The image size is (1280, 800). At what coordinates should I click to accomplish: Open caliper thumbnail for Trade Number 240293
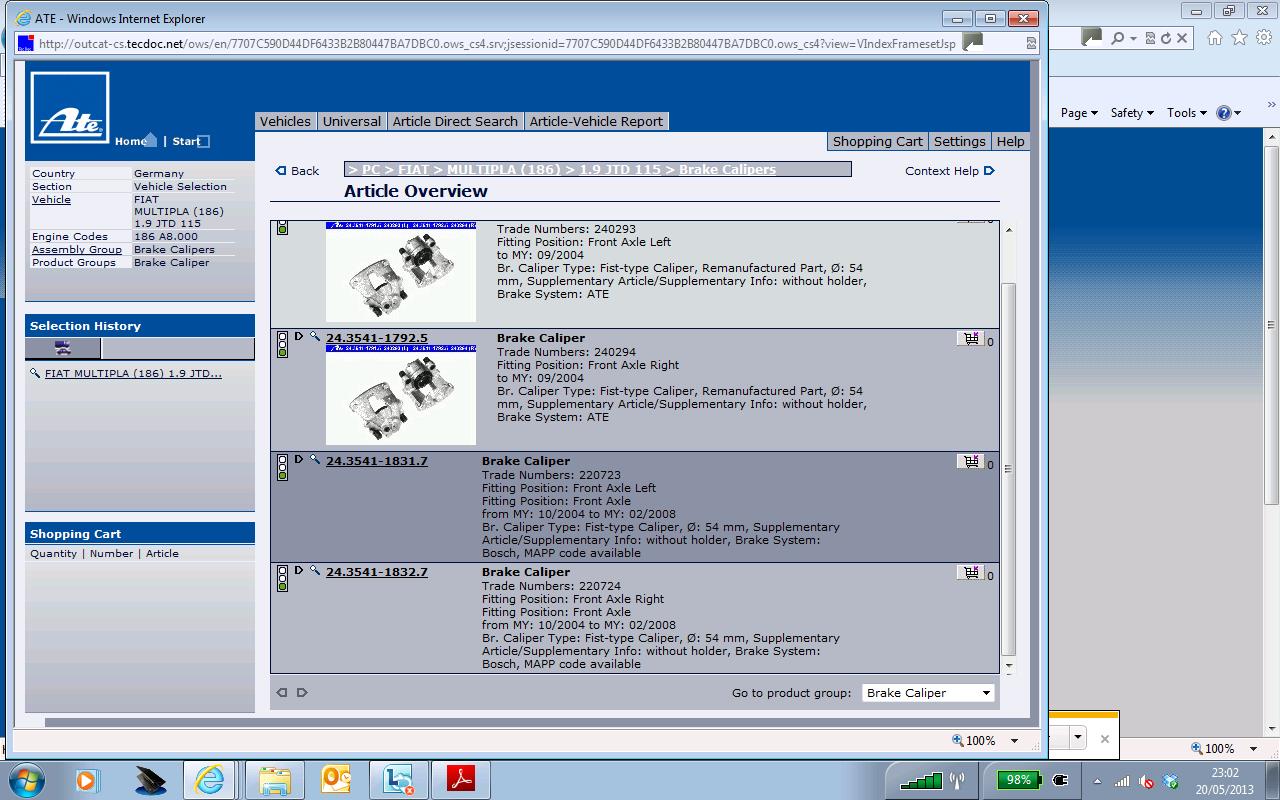[401, 272]
